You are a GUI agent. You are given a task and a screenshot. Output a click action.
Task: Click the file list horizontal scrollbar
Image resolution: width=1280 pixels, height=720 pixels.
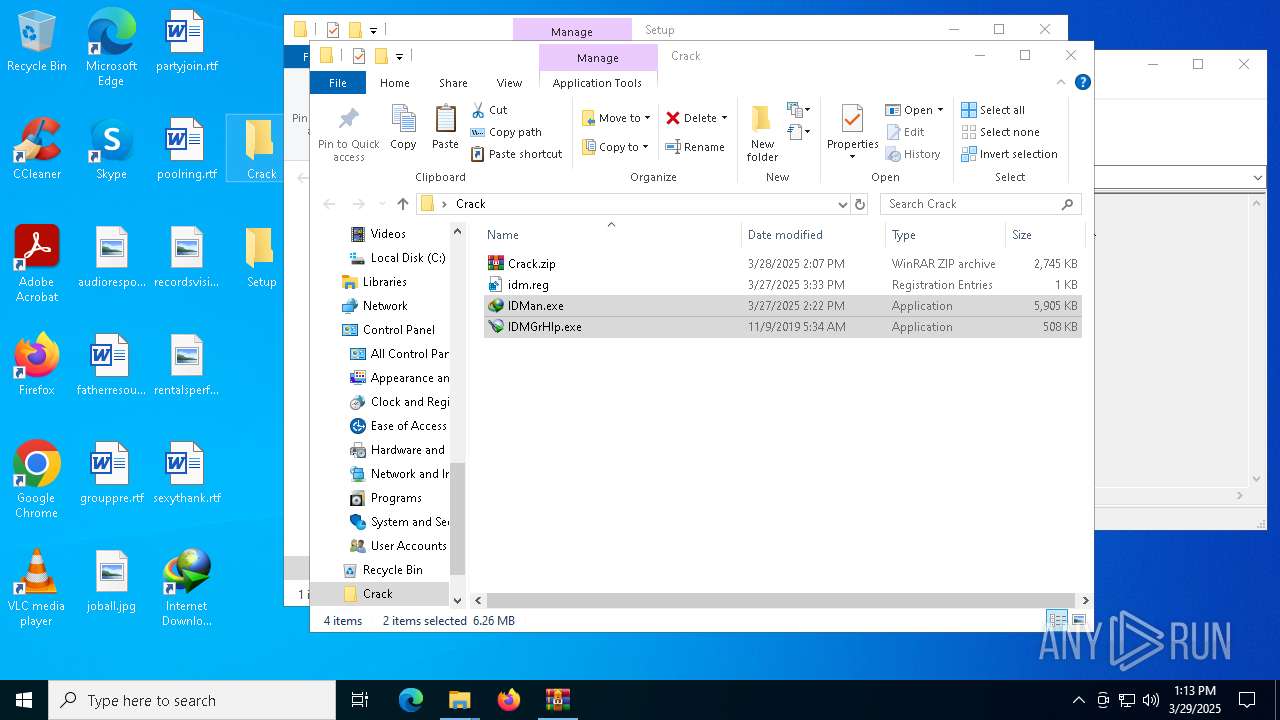[781, 600]
